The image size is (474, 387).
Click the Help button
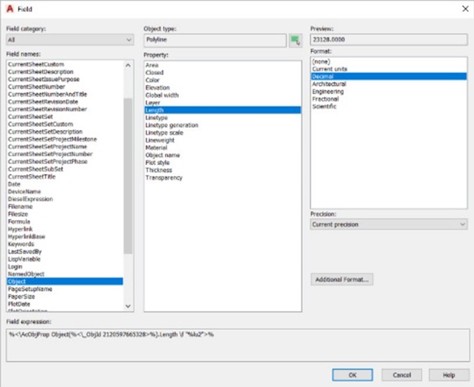449,375
